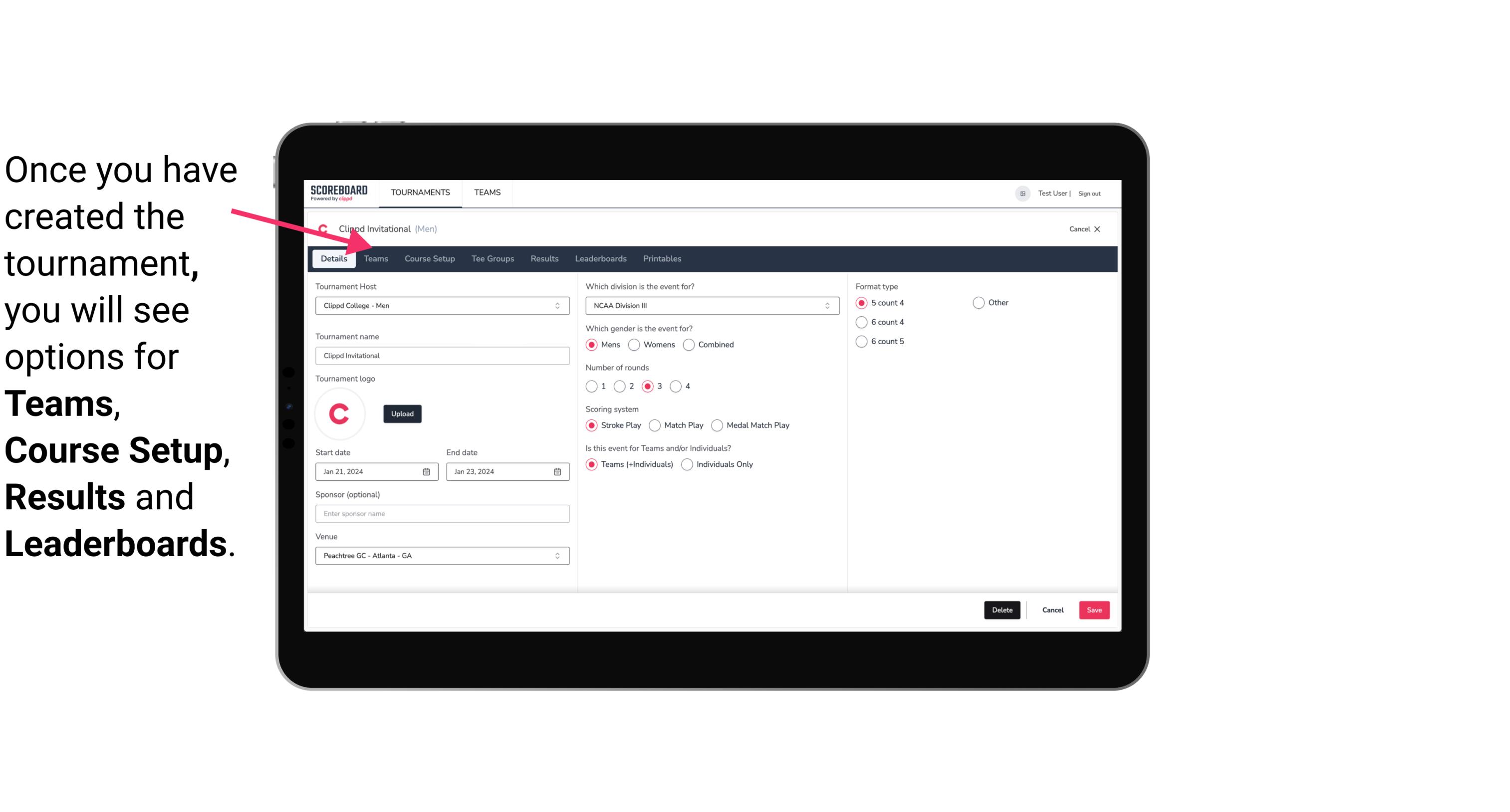Click the Save button
1510x812 pixels.
click(x=1093, y=610)
